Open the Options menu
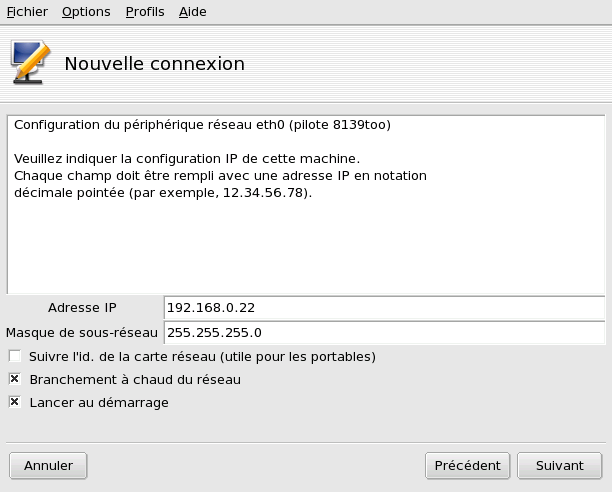Viewport: 612px width, 492px height. [x=86, y=12]
